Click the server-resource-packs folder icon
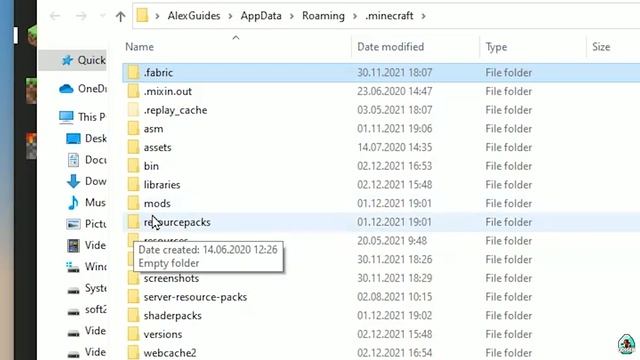The width and height of the screenshot is (640, 360). (133, 297)
